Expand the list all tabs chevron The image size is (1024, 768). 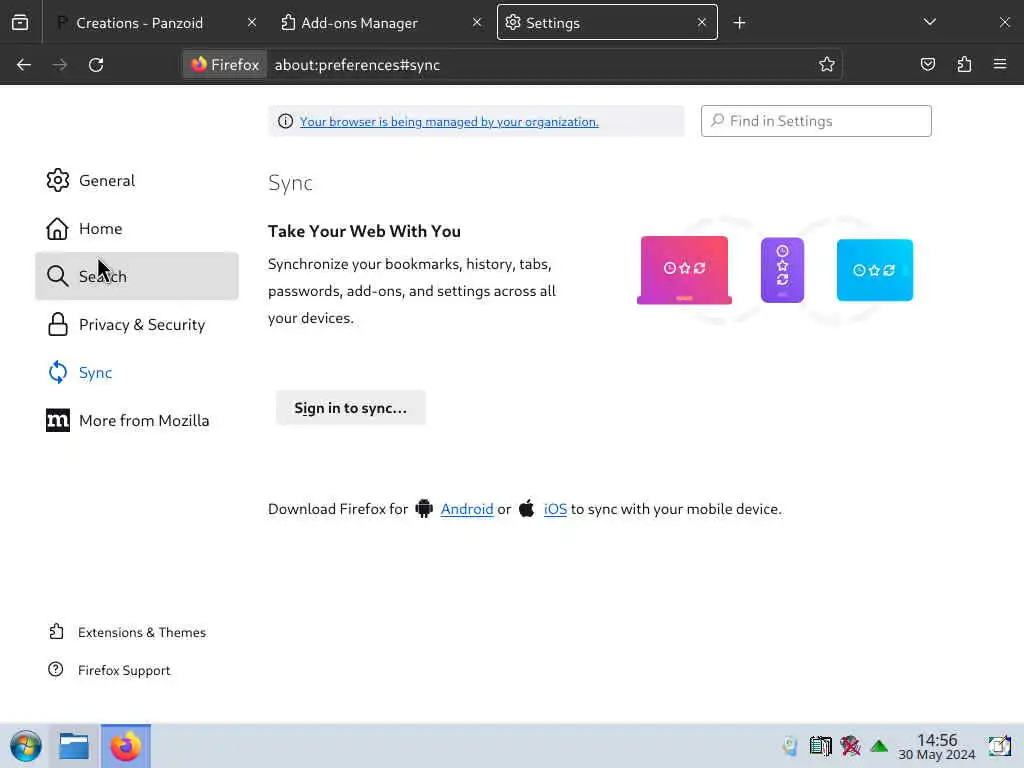[930, 22]
